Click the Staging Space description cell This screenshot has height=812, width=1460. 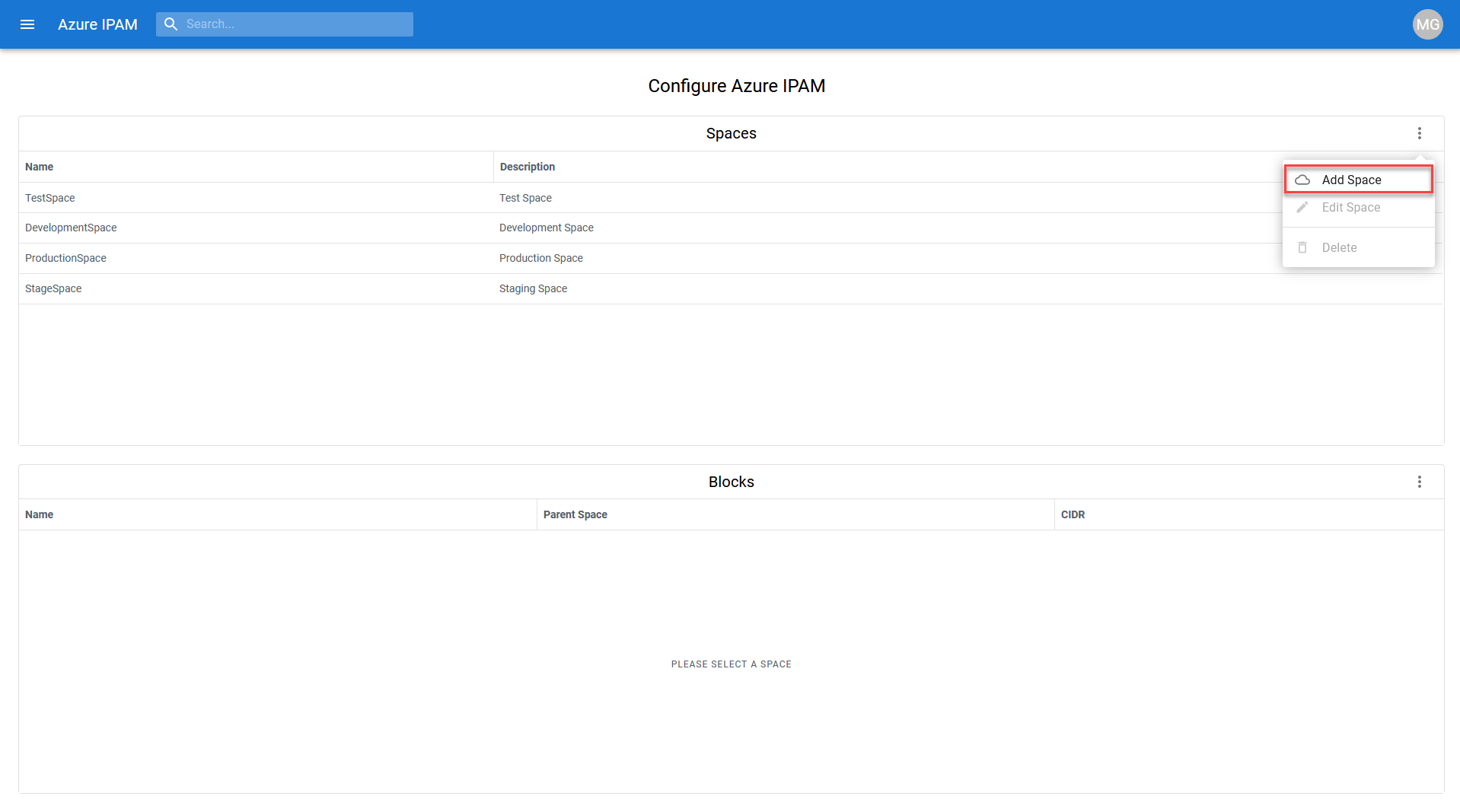click(533, 288)
